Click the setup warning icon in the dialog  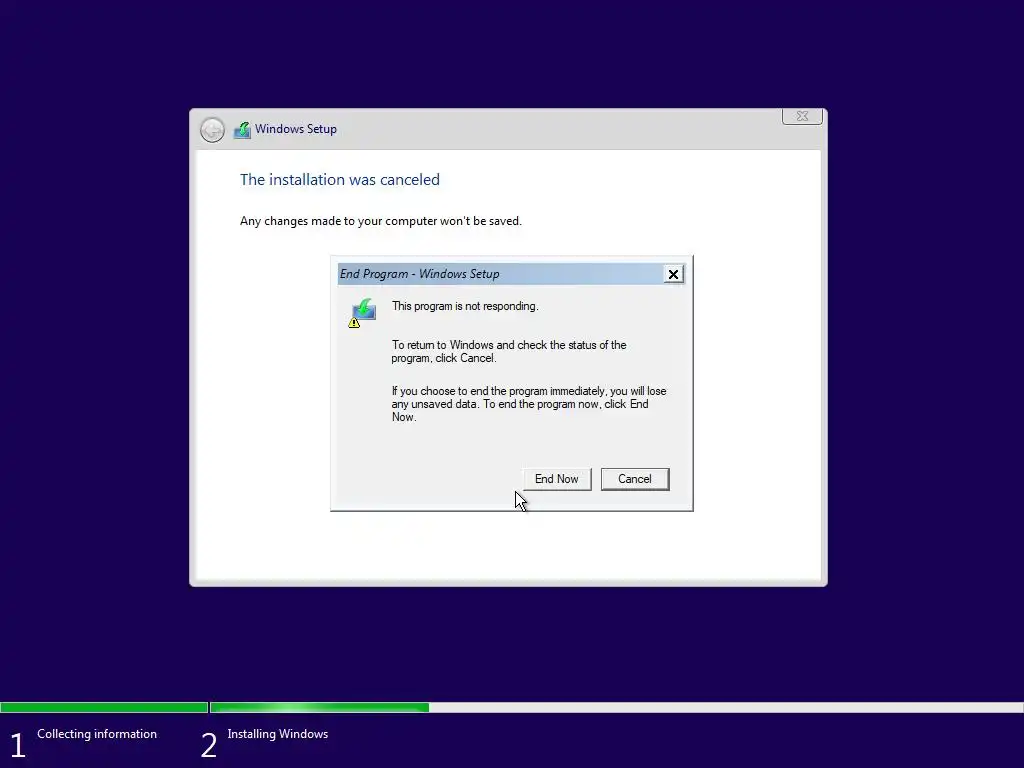tap(362, 313)
